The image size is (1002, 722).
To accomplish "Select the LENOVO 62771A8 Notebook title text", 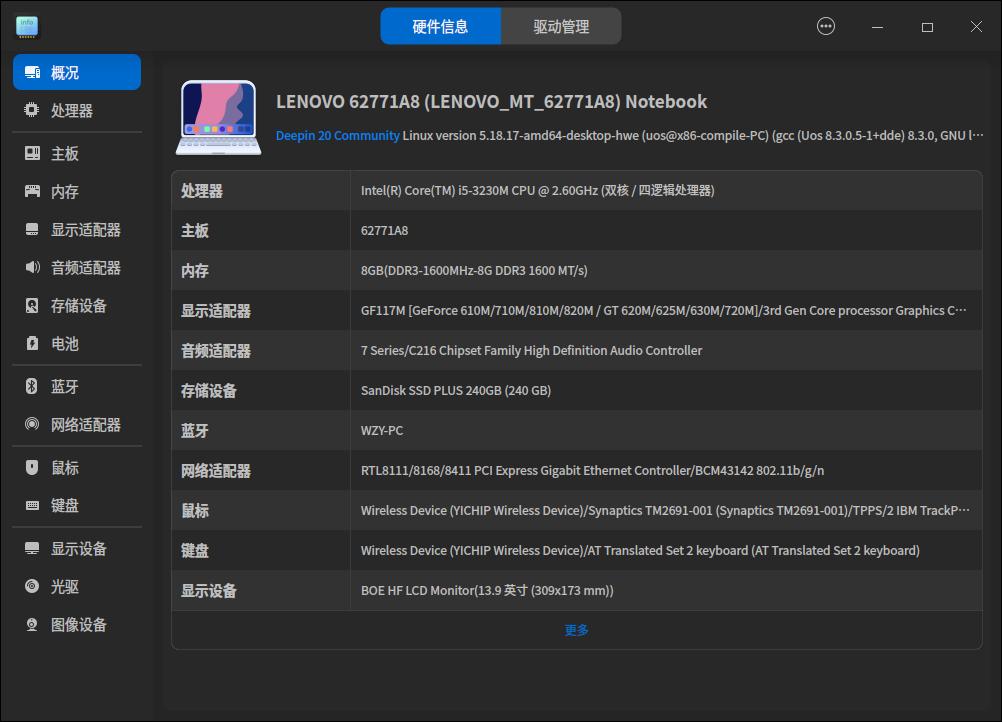I will (491, 102).
